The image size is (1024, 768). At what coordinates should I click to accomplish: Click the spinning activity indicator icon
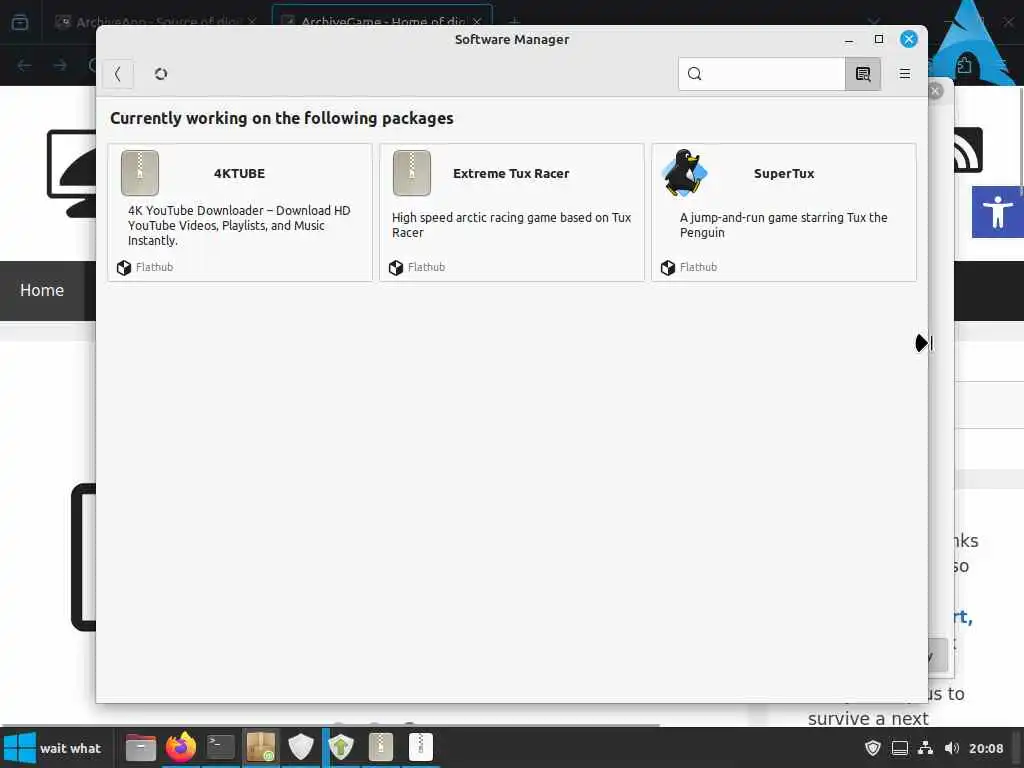[161, 74]
